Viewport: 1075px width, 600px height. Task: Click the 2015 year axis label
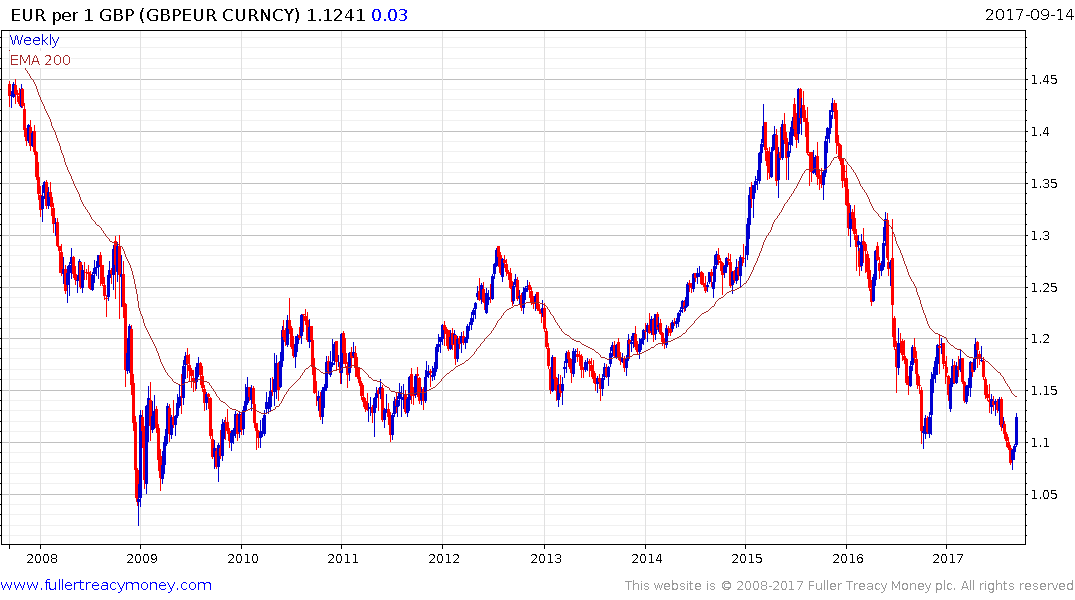pos(747,558)
